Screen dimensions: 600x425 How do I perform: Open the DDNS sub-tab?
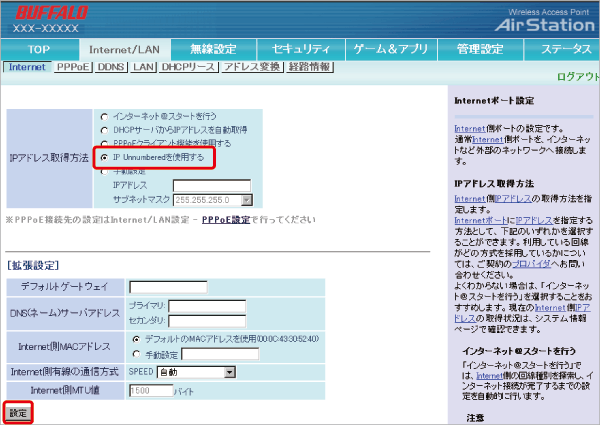[x=110, y=67]
